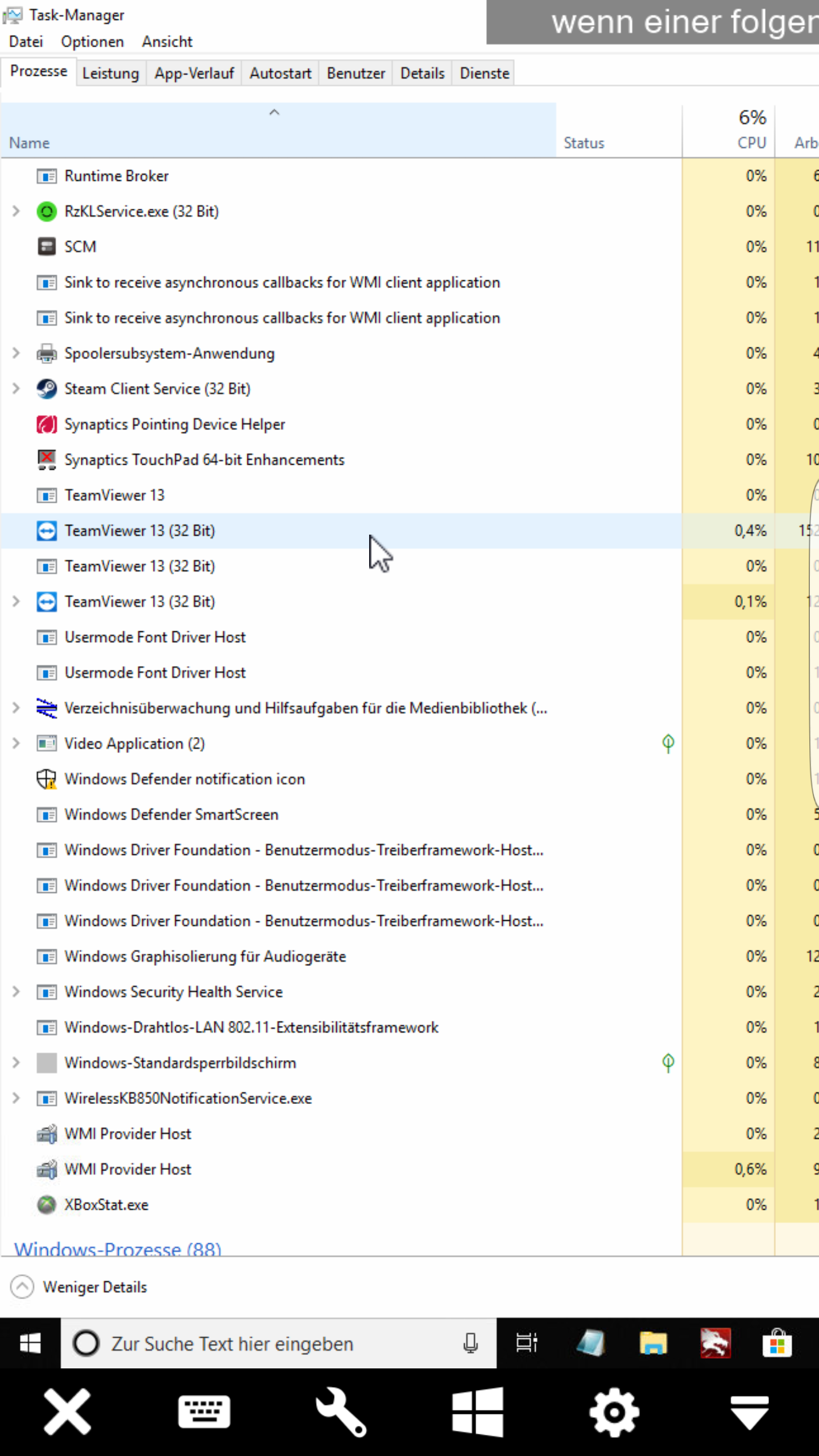This screenshot has height=1456, width=819.
Task: Click the Windows Defender notification shield icon
Action: [47, 779]
